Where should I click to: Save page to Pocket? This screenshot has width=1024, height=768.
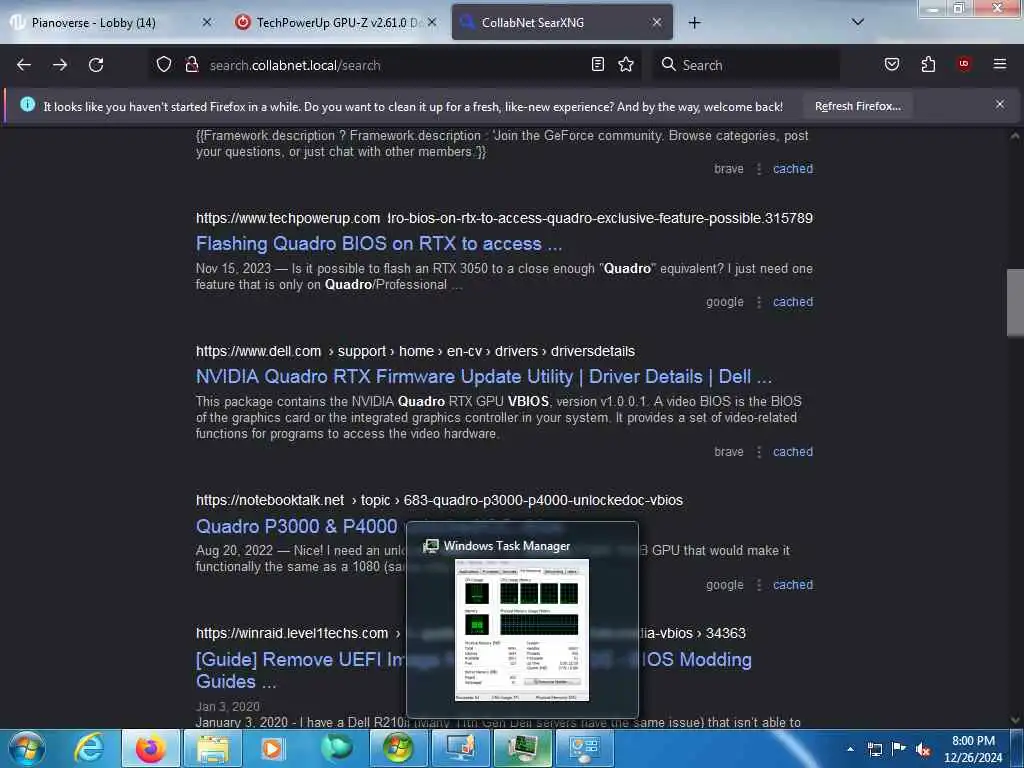pos(892,64)
